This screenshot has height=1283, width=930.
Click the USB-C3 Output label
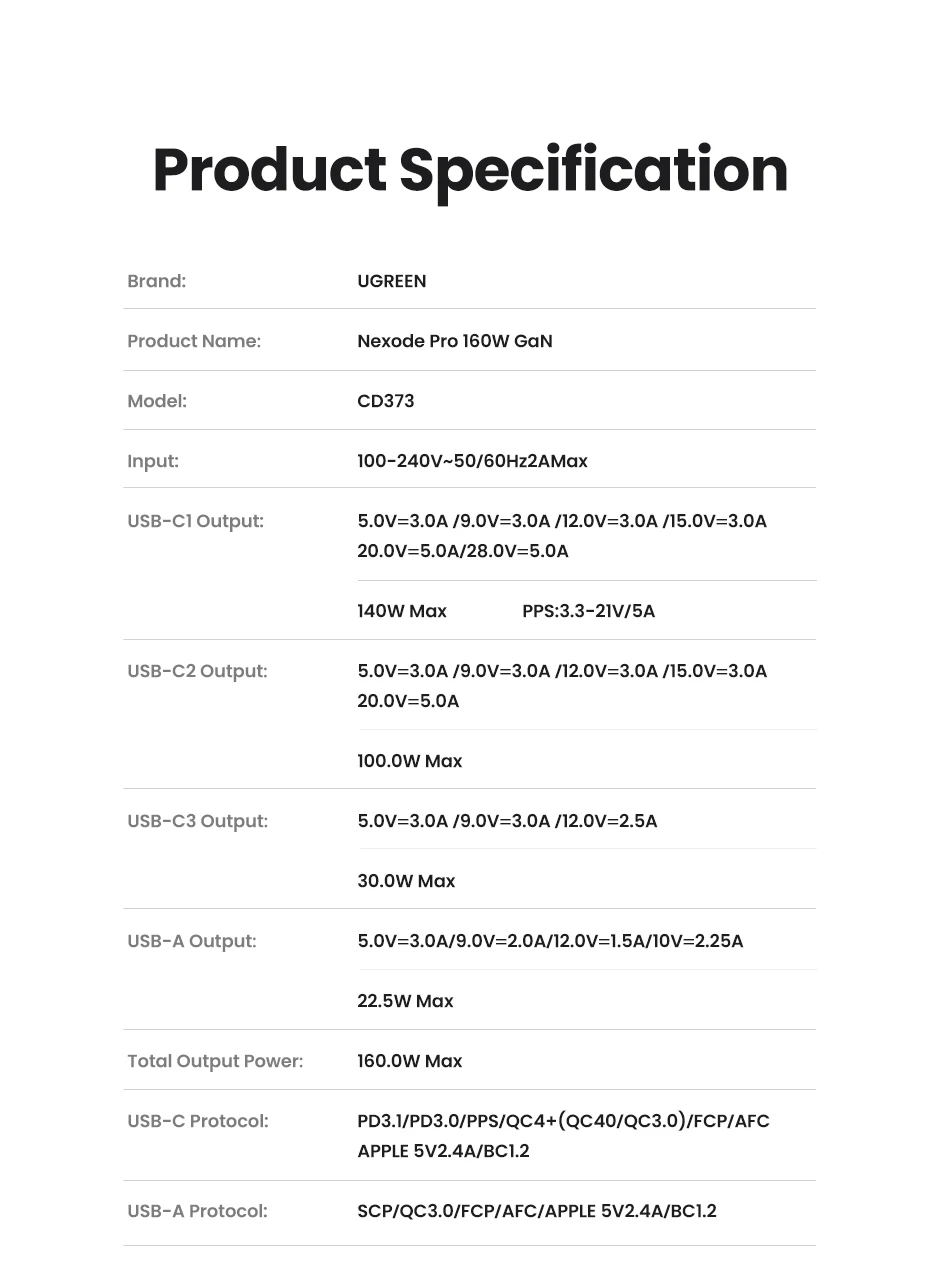198,821
